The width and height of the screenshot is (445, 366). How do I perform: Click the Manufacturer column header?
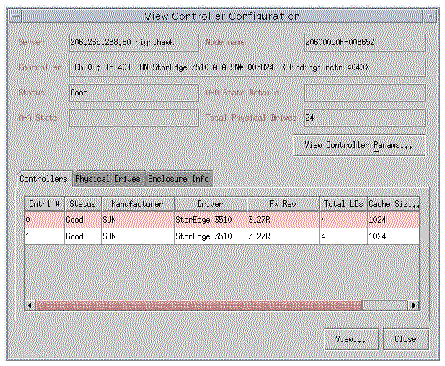138,204
